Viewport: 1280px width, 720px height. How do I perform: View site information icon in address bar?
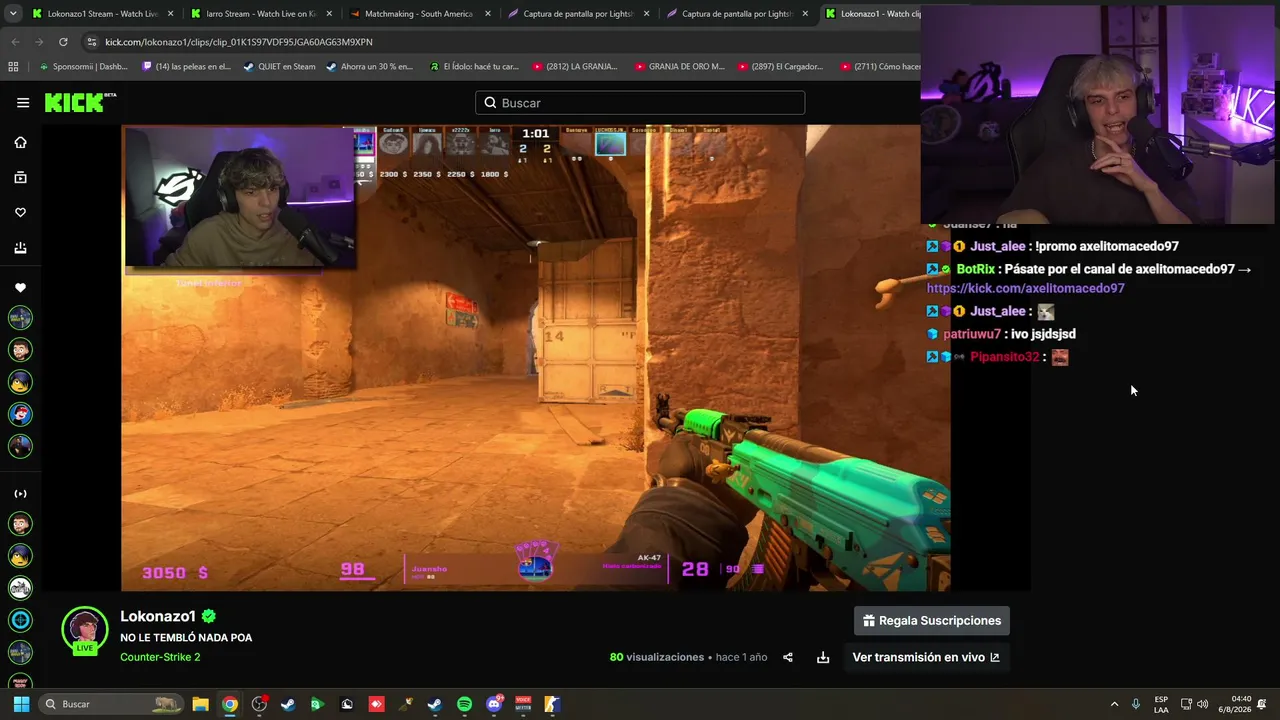click(92, 42)
